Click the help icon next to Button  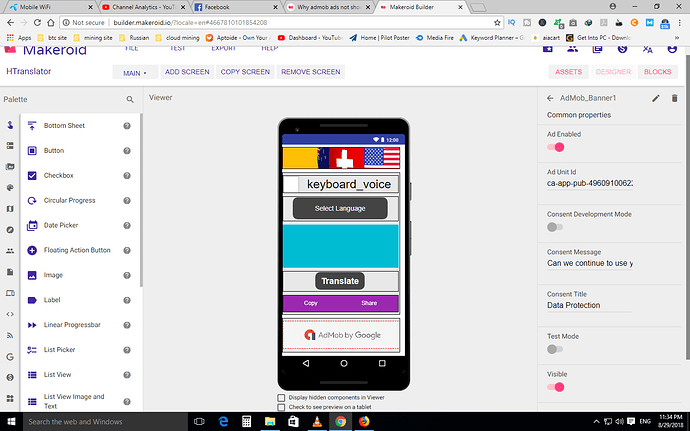[127, 151]
